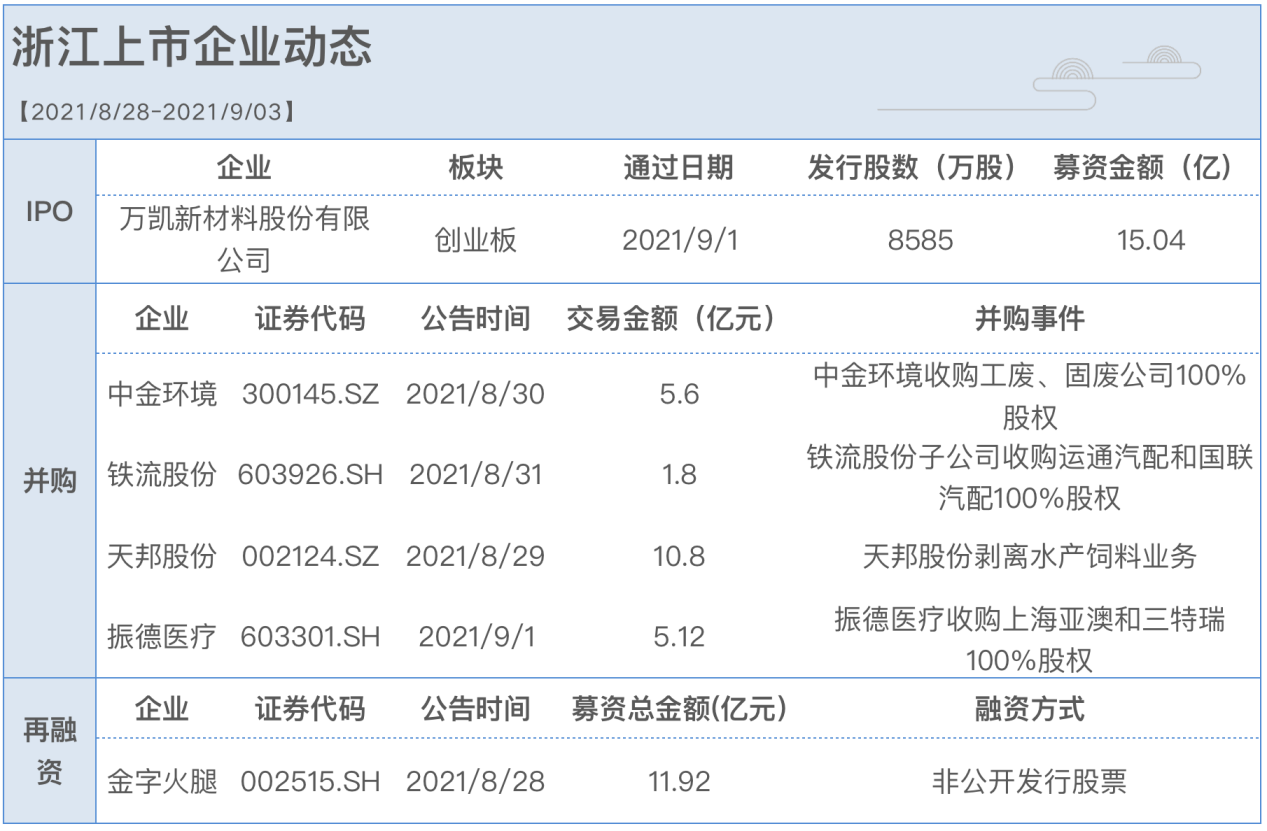Click the 通过日期 column header
Image resolution: width=1267 pixels, height=831 pixels.
pos(678,167)
